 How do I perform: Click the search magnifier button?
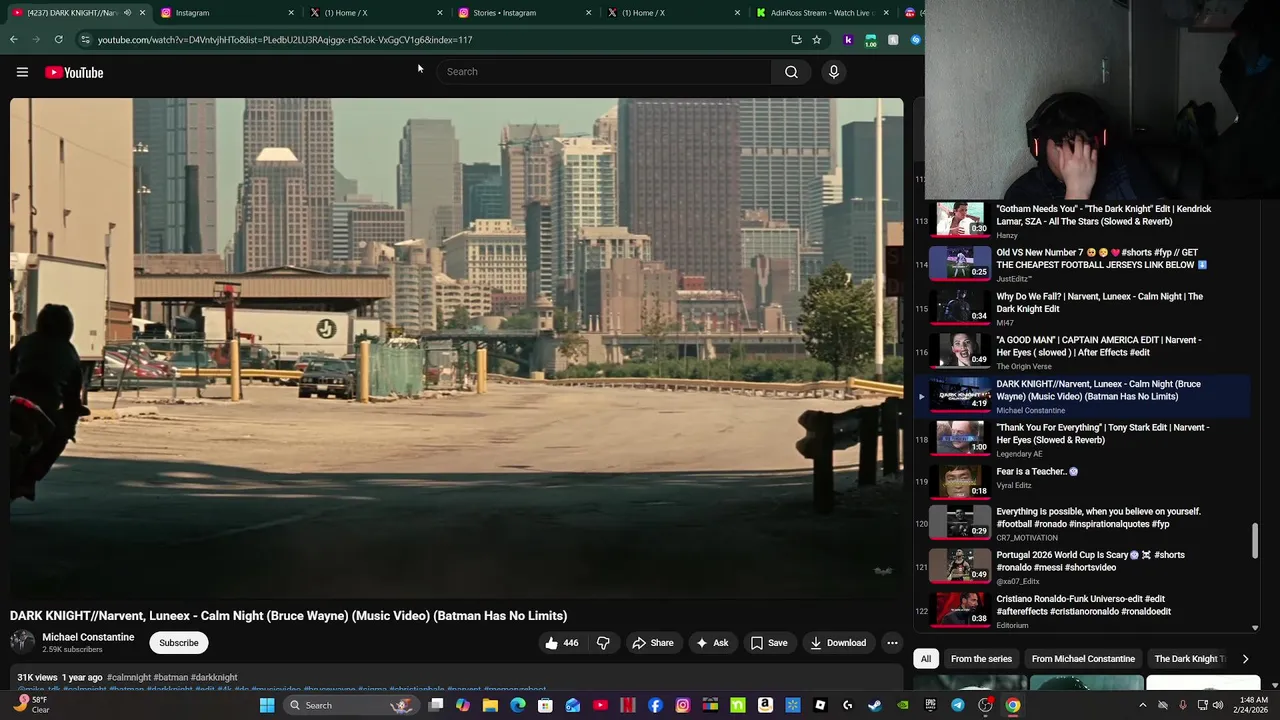pos(791,72)
